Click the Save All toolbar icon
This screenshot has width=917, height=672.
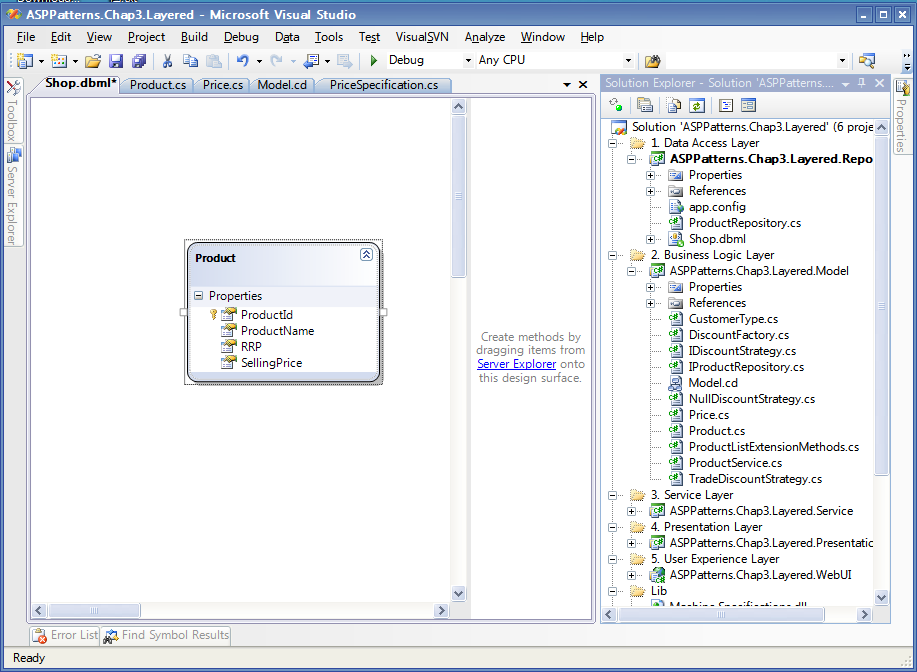pyautogui.click(x=137, y=61)
